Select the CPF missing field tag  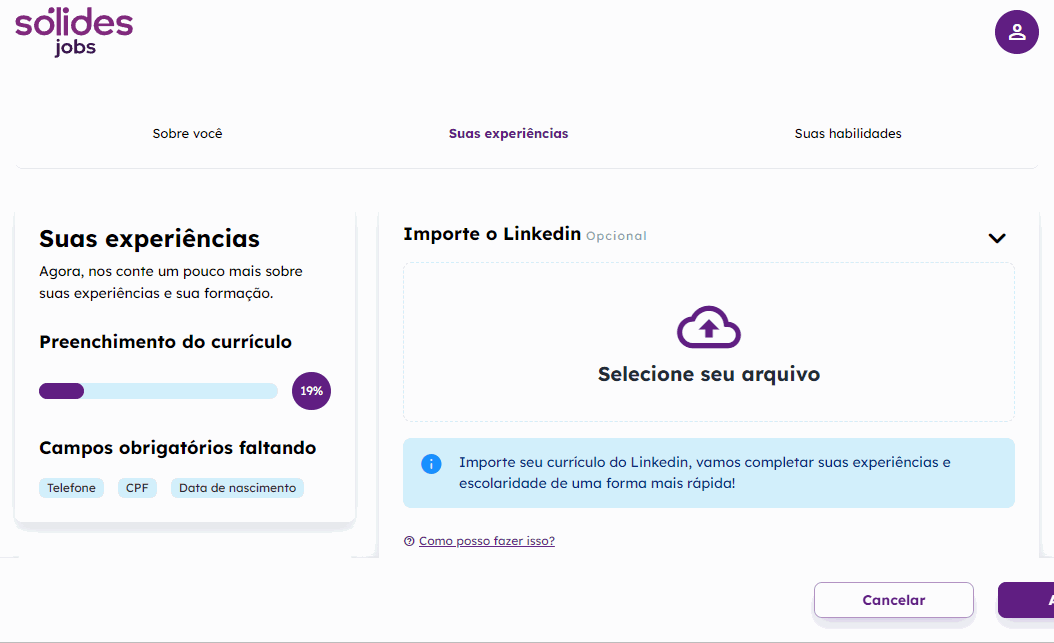[137, 488]
